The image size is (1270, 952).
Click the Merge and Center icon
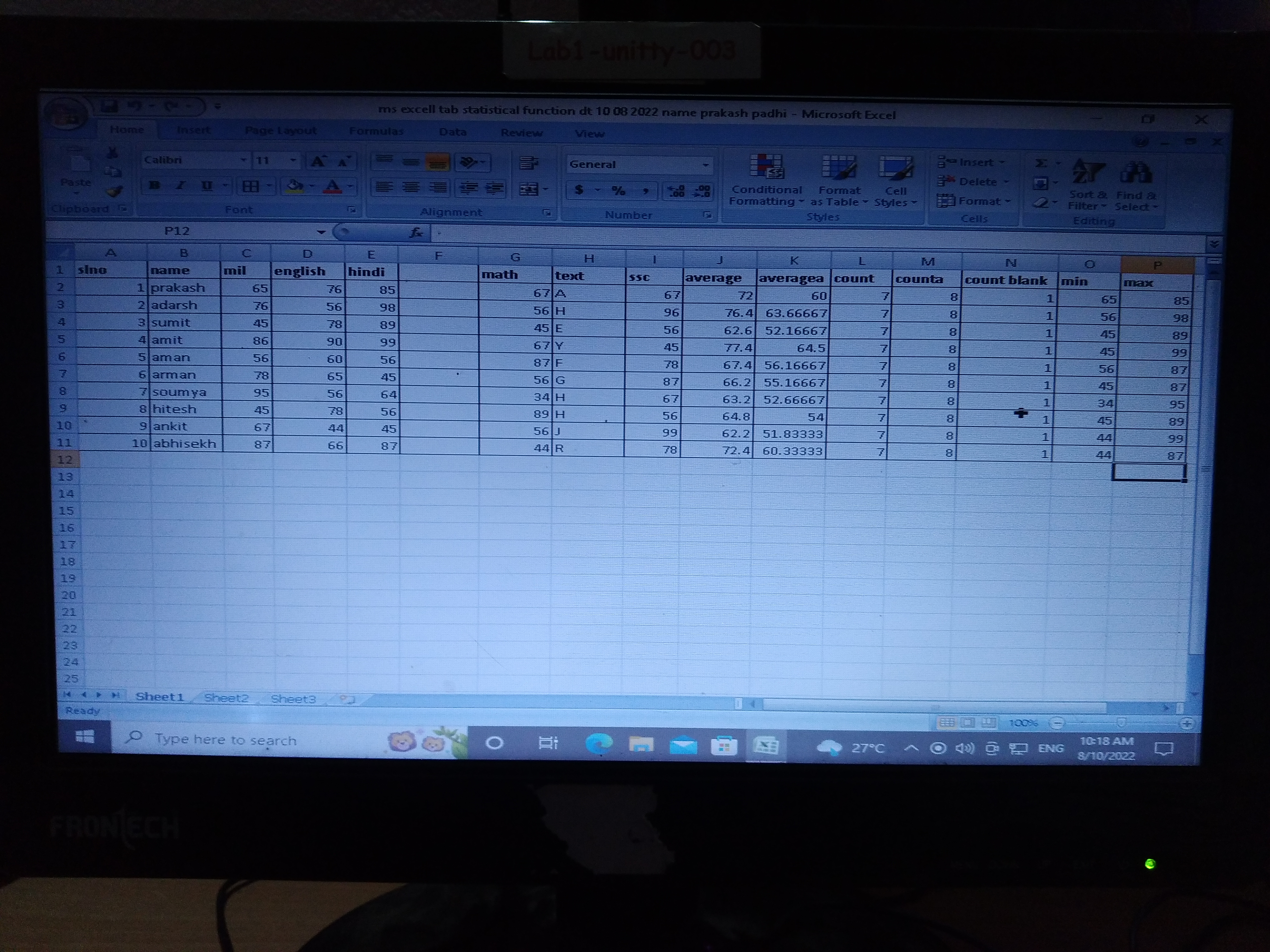point(529,189)
